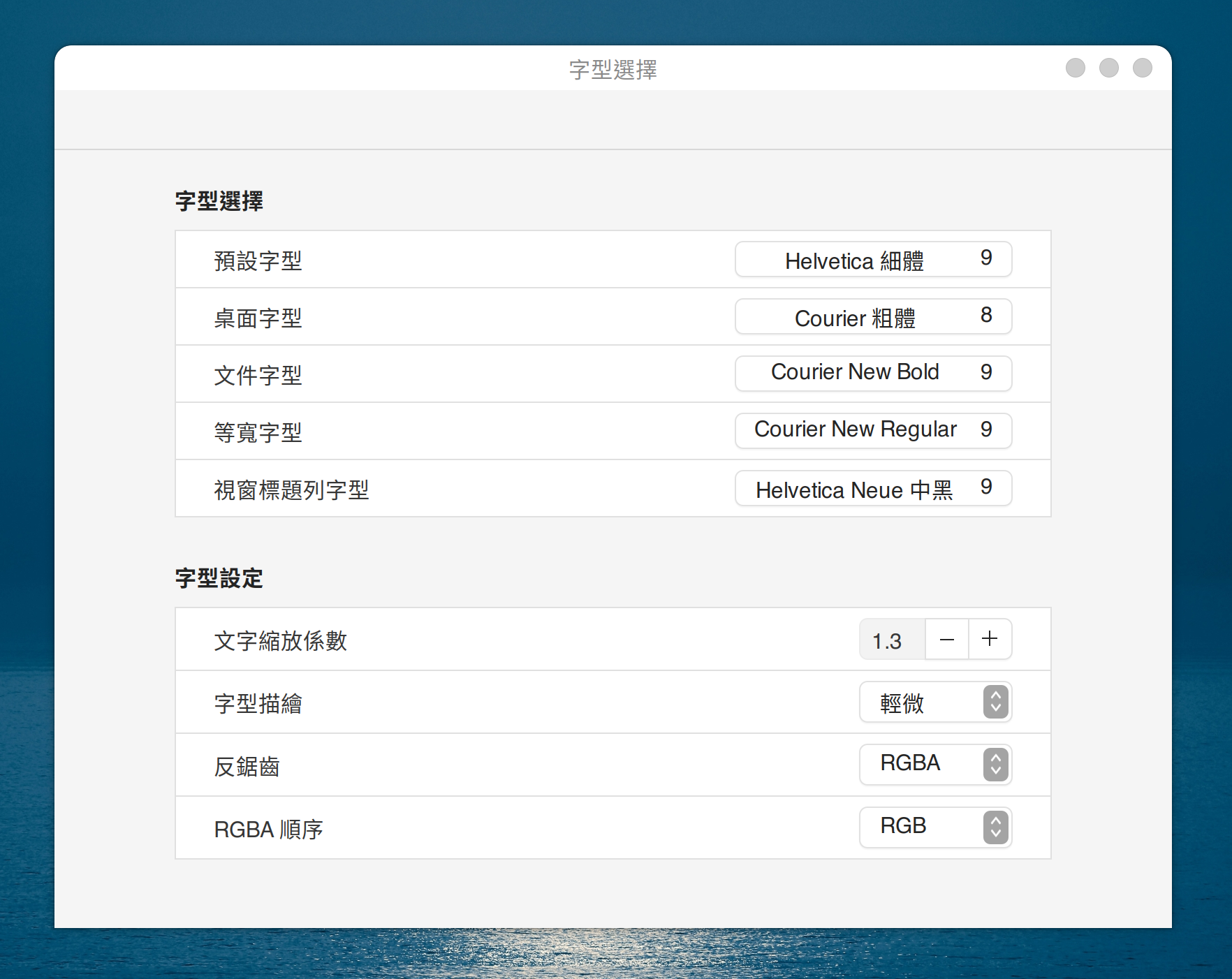Choose default font via Helvetica 細體 button
This screenshot has width=1232, height=979.
[x=873, y=260]
